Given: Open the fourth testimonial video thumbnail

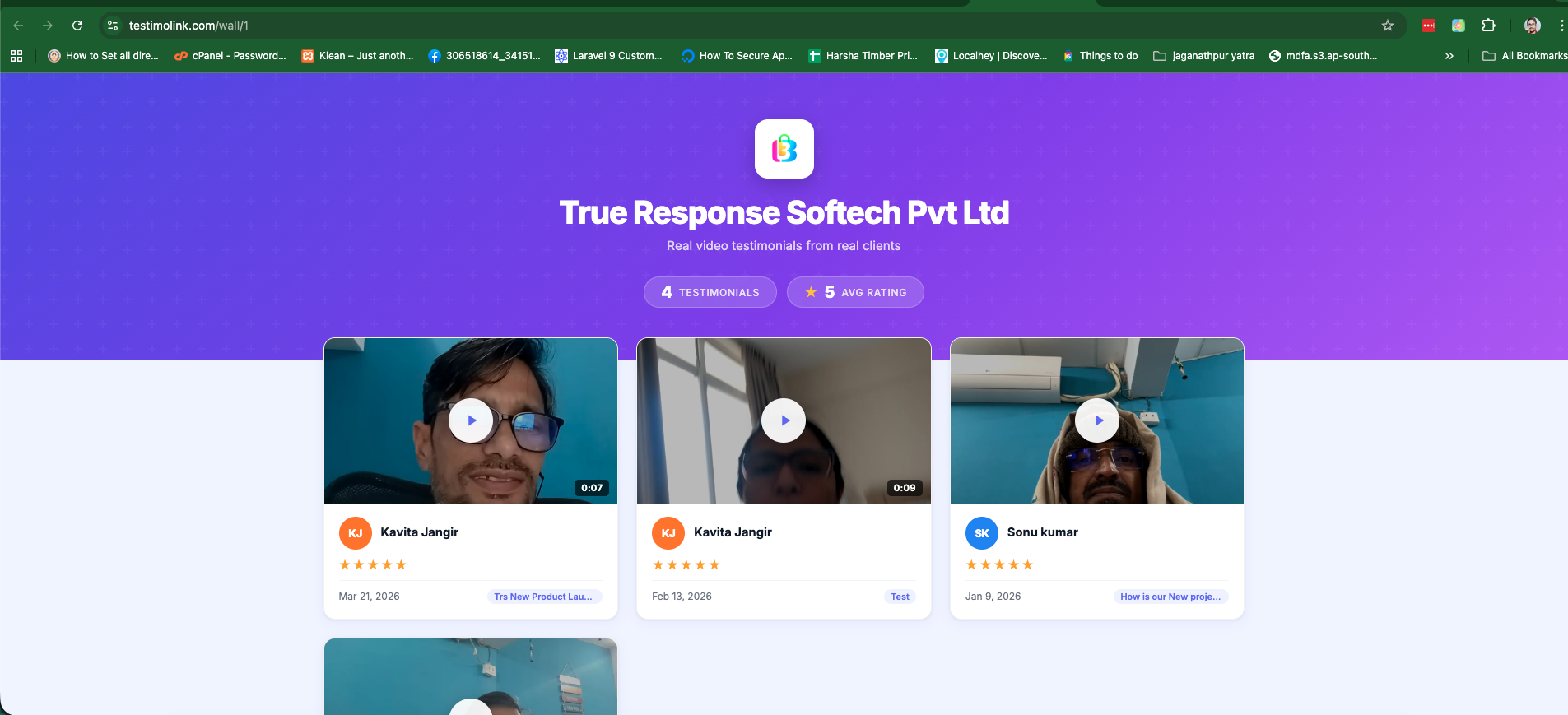Looking at the screenshot, I should pyautogui.click(x=471, y=676).
